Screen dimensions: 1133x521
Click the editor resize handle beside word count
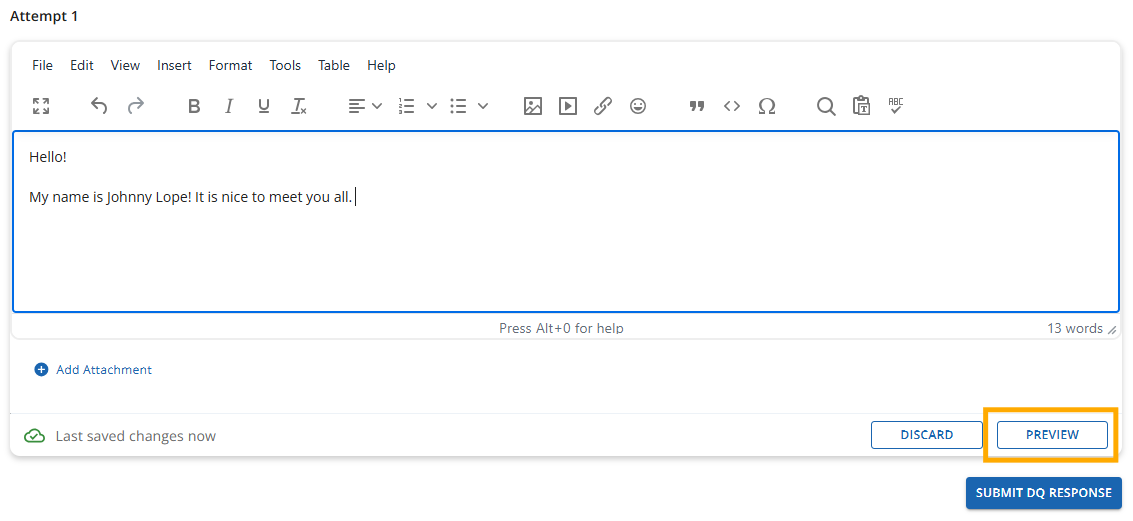[1112, 330]
